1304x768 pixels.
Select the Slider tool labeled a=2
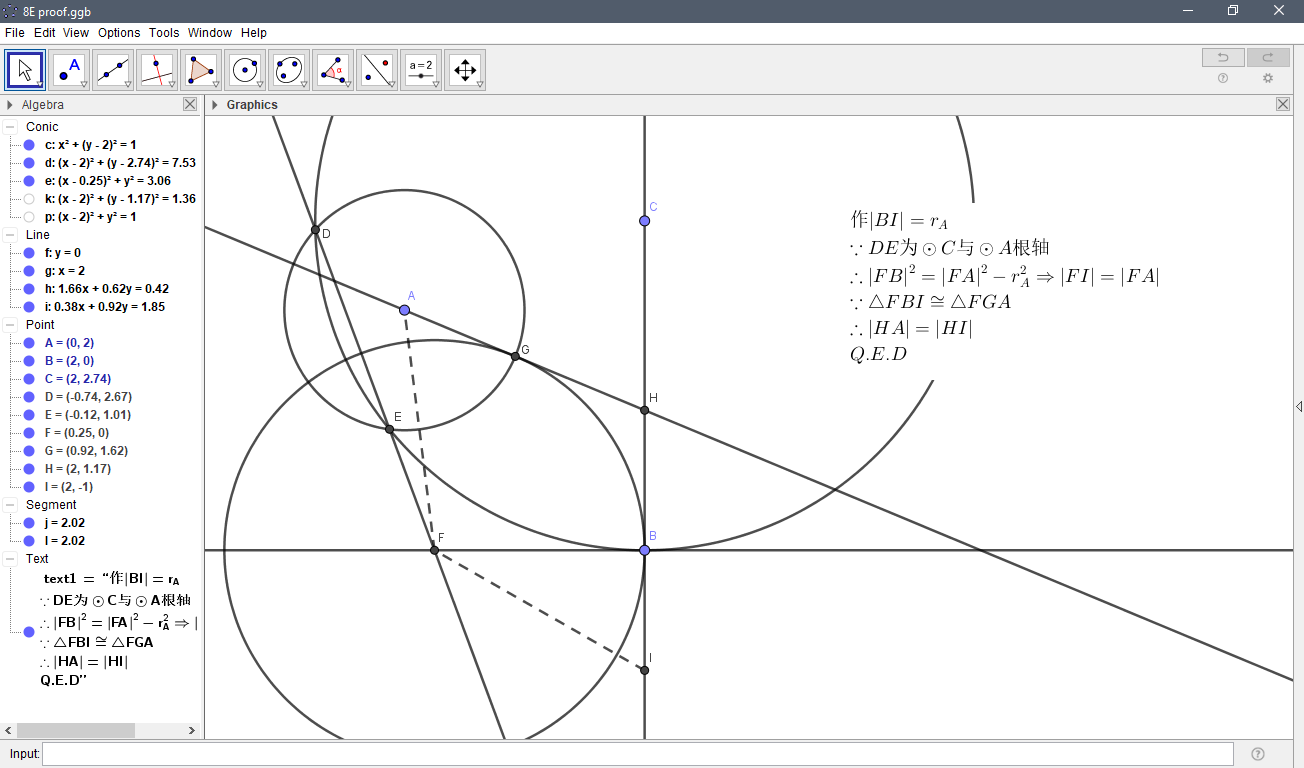pyautogui.click(x=421, y=69)
